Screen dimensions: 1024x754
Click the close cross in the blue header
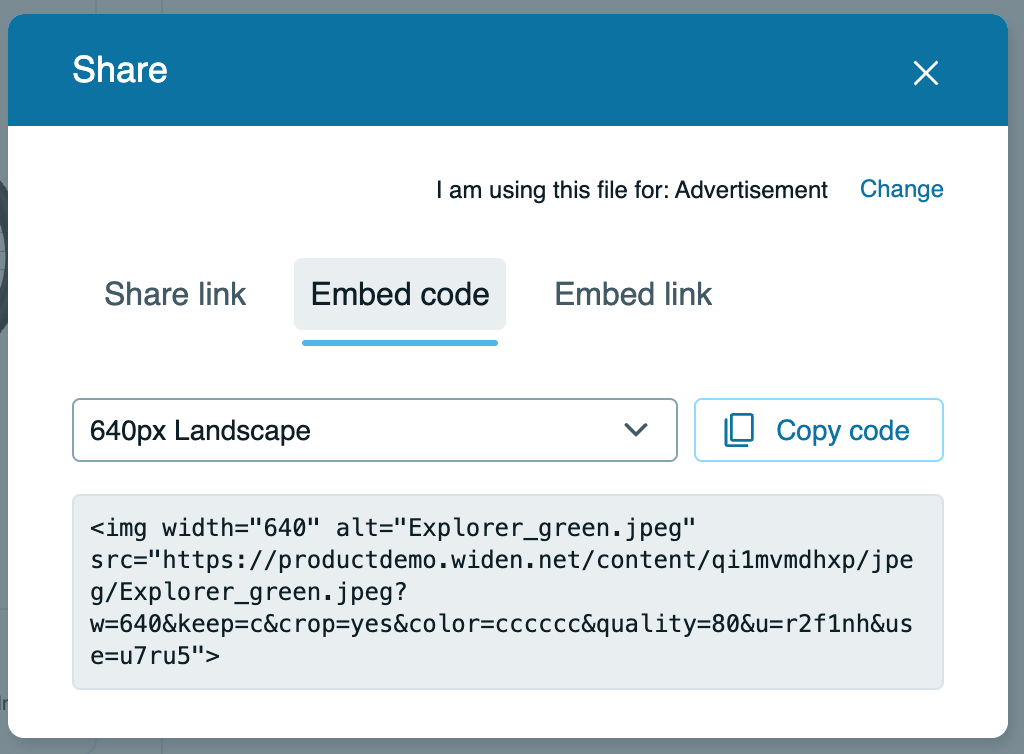click(925, 72)
